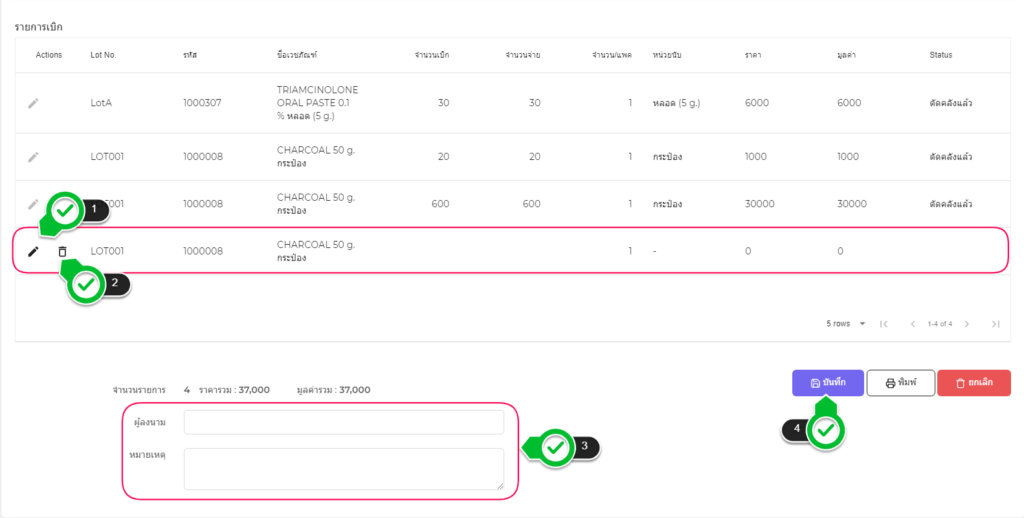
Task: Click the ราคา price column header
Action: click(x=752, y=55)
